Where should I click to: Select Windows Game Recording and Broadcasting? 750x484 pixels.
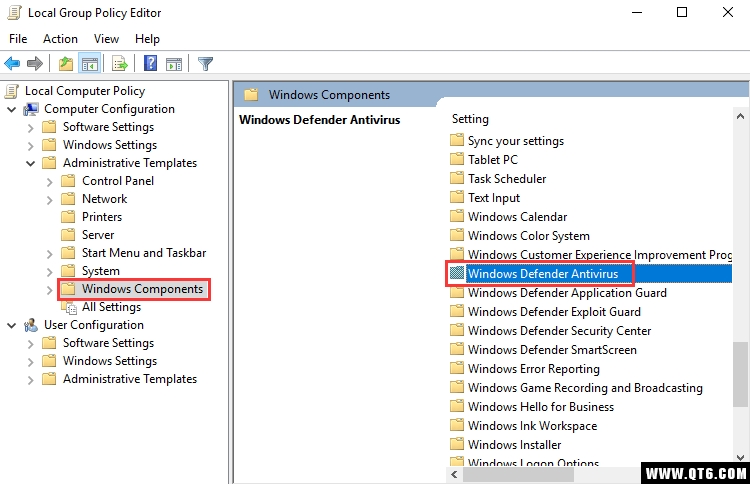585,388
